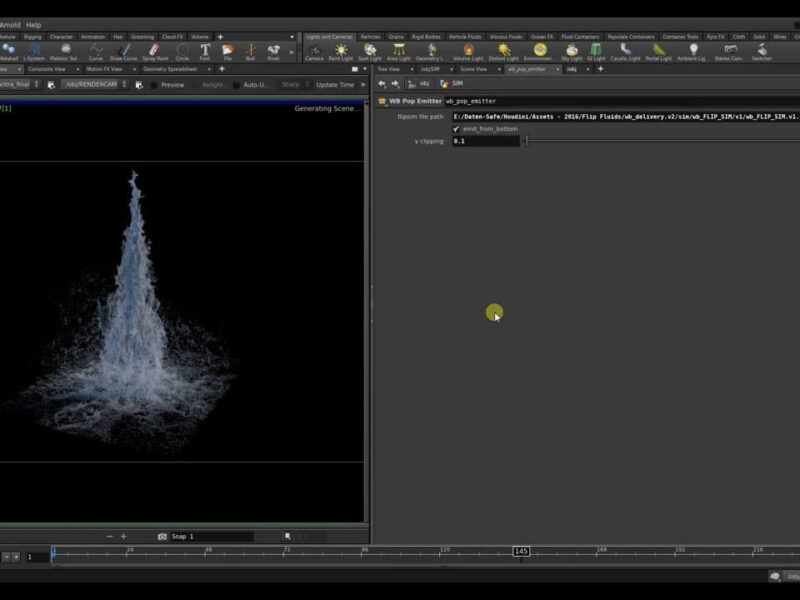800x600 pixels.
Task: Click the Update Time button
Action: (x=337, y=85)
